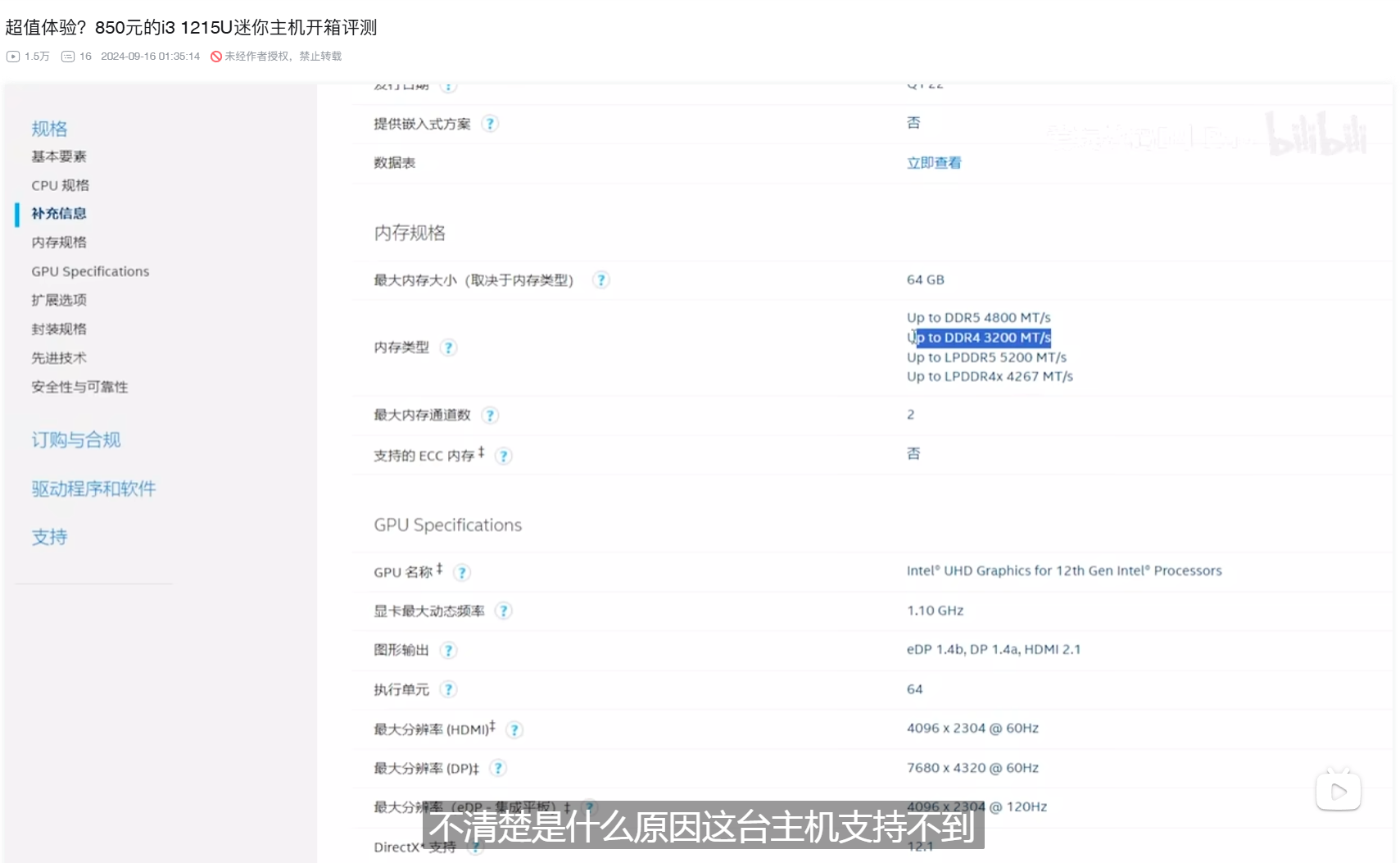Click the video title about i3 1215U mini PC
This screenshot has height=863, width=1400.
point(191,27)
